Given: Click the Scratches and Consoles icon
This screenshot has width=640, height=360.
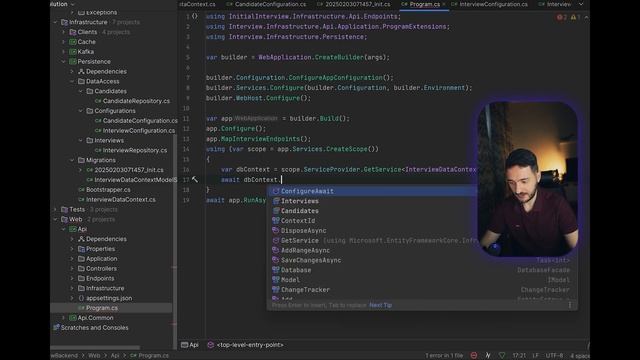Looking at the screenshot, I should pyautogui.click(x=56, y=327).
